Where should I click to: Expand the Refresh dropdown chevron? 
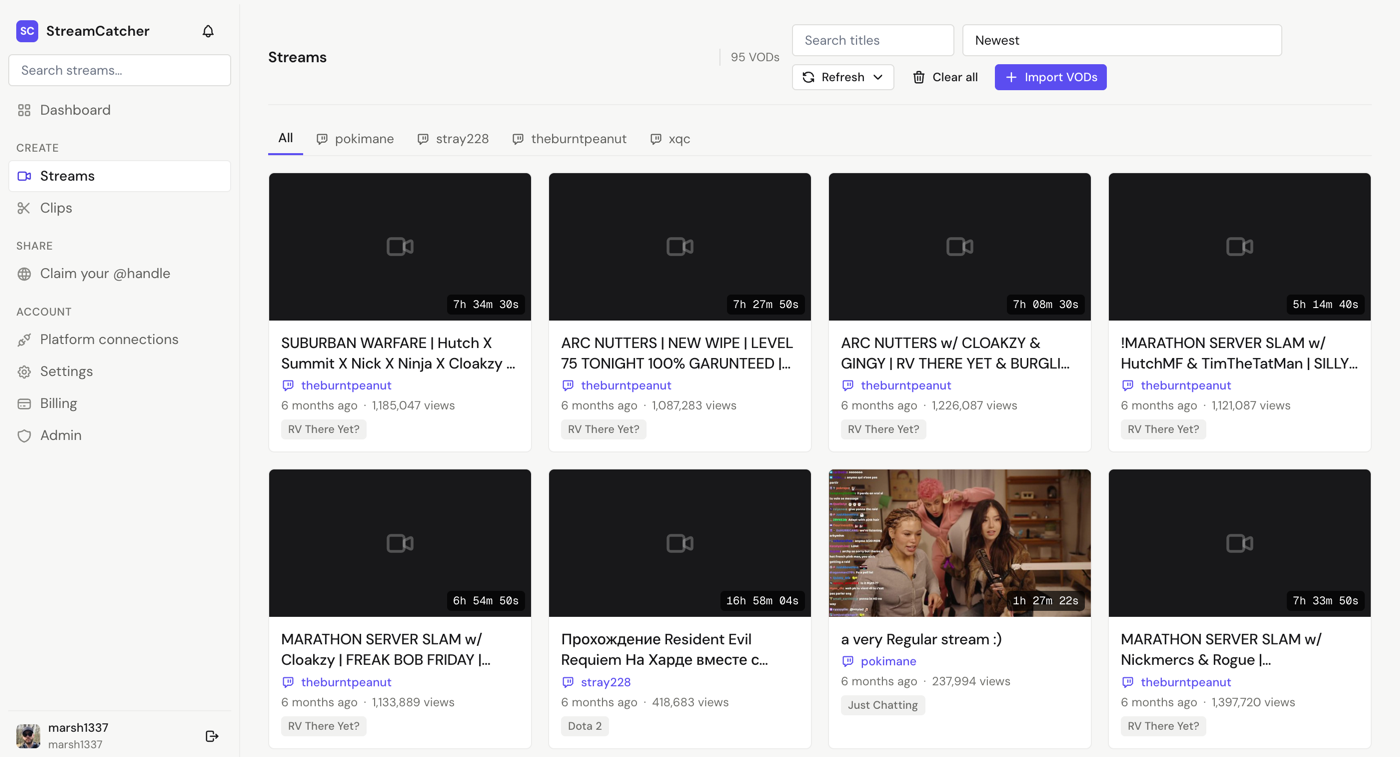click(878, 77)
